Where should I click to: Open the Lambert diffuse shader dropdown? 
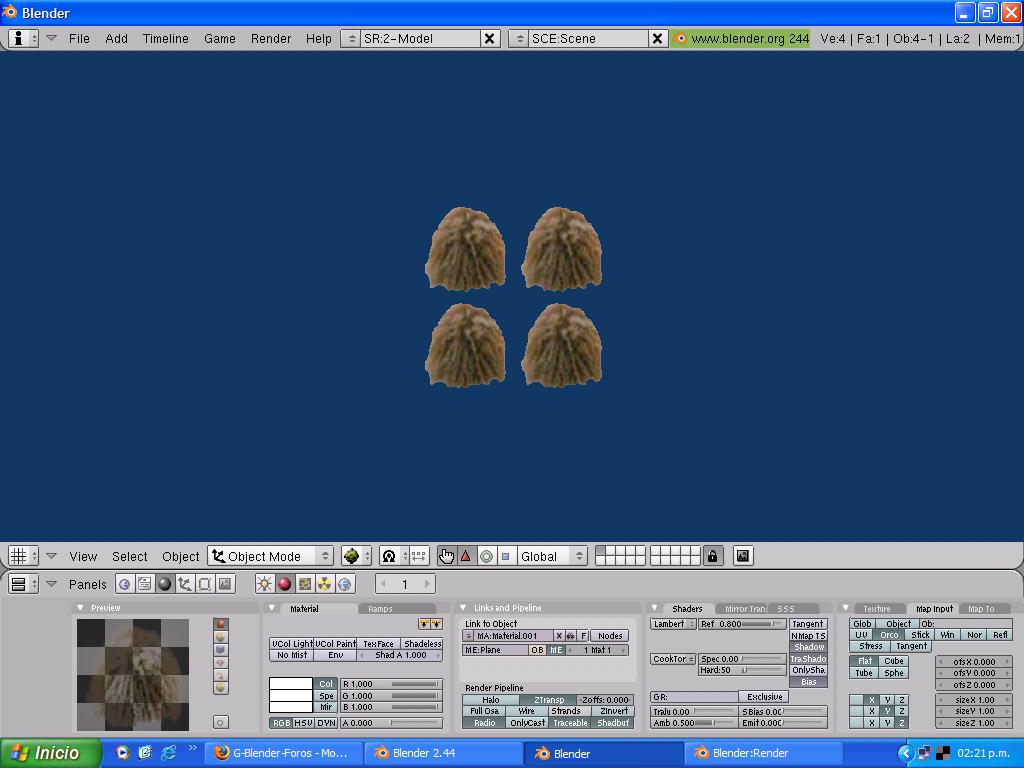pyautogui.click(x=673, y=624)
